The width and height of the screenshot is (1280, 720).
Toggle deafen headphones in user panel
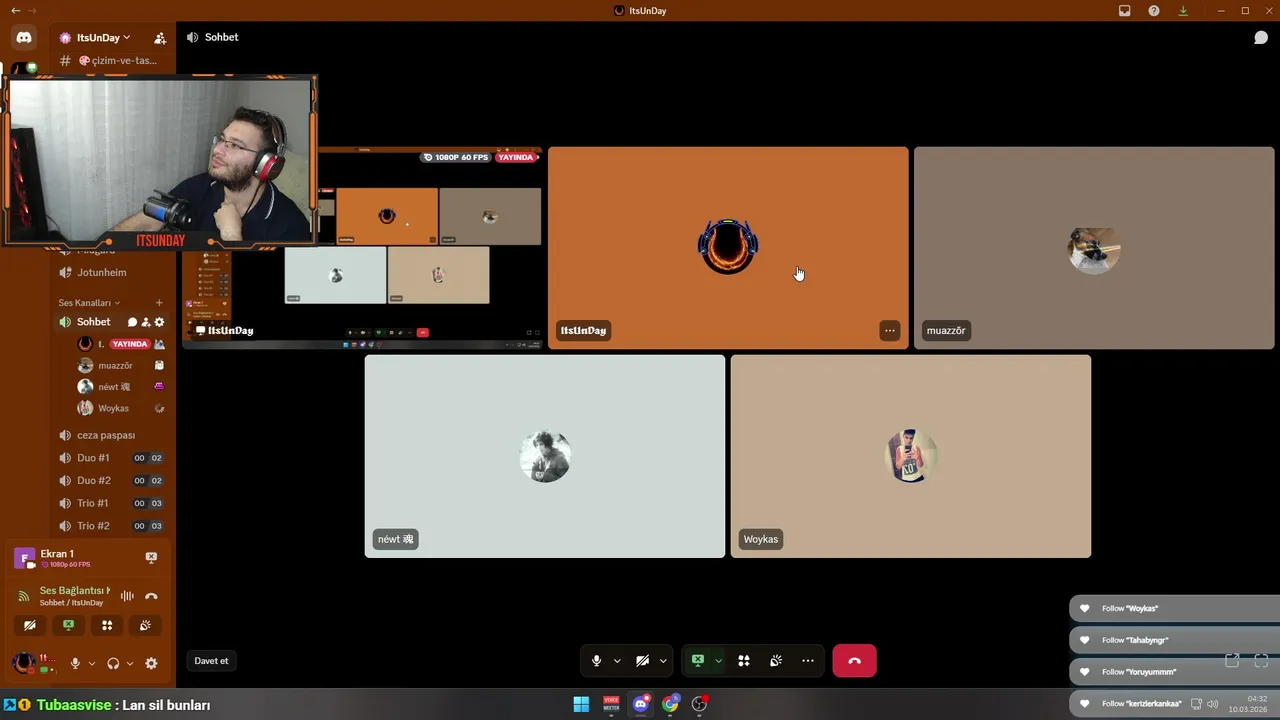[113, 663]
